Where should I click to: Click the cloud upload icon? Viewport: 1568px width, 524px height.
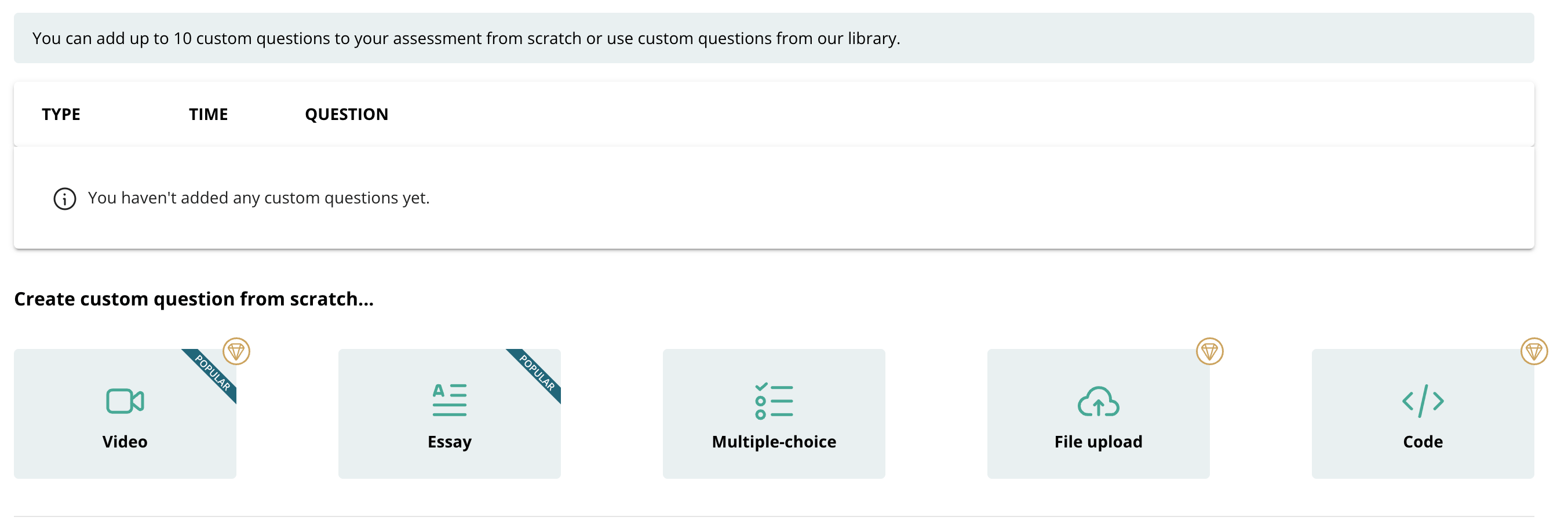coord(1098,401)
